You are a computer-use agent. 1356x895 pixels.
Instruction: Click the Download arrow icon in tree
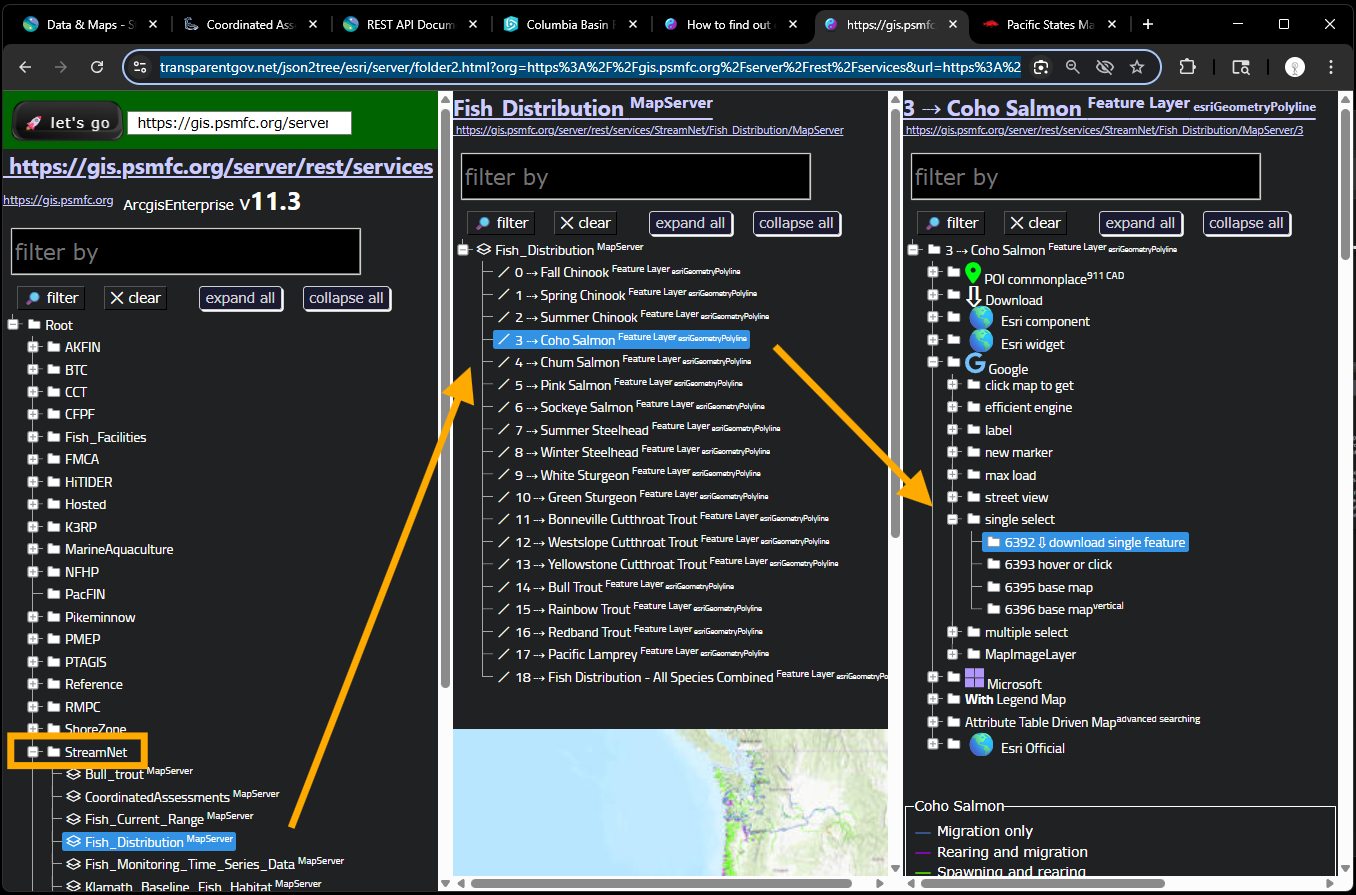(x=974, y=296)
